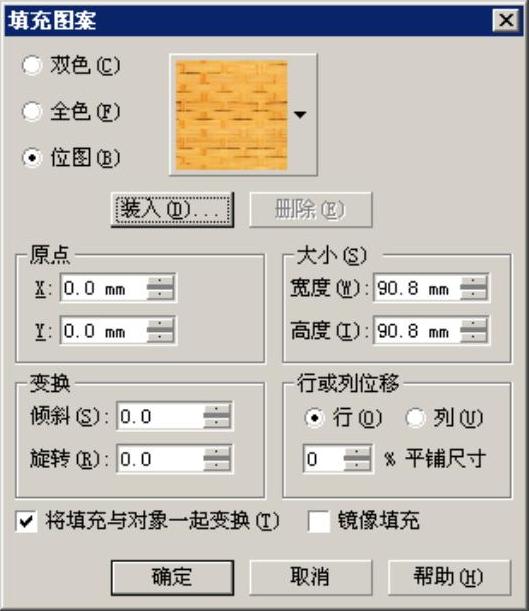Select the 双色 (two-color) radio option
This screenshot has height=611, width=529.
(x=32, y=65)
